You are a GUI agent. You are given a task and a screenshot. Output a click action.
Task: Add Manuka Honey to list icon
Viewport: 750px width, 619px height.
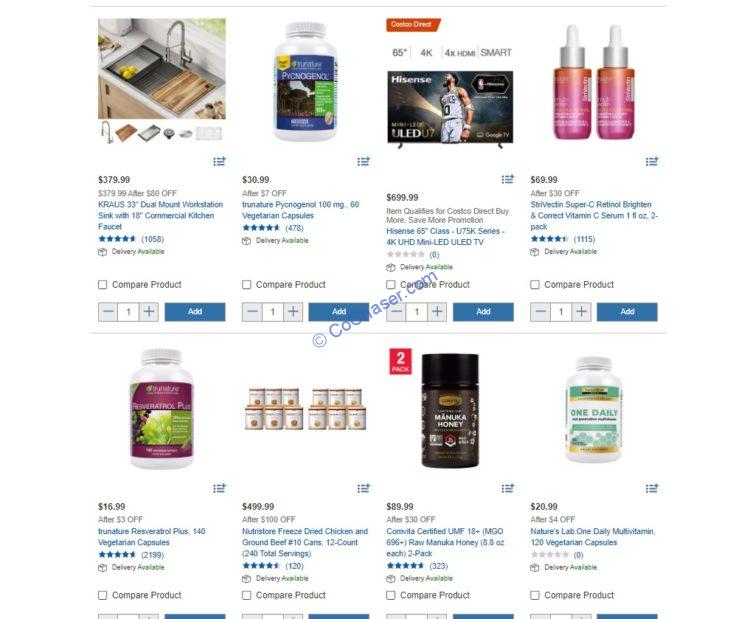point(507,488)
